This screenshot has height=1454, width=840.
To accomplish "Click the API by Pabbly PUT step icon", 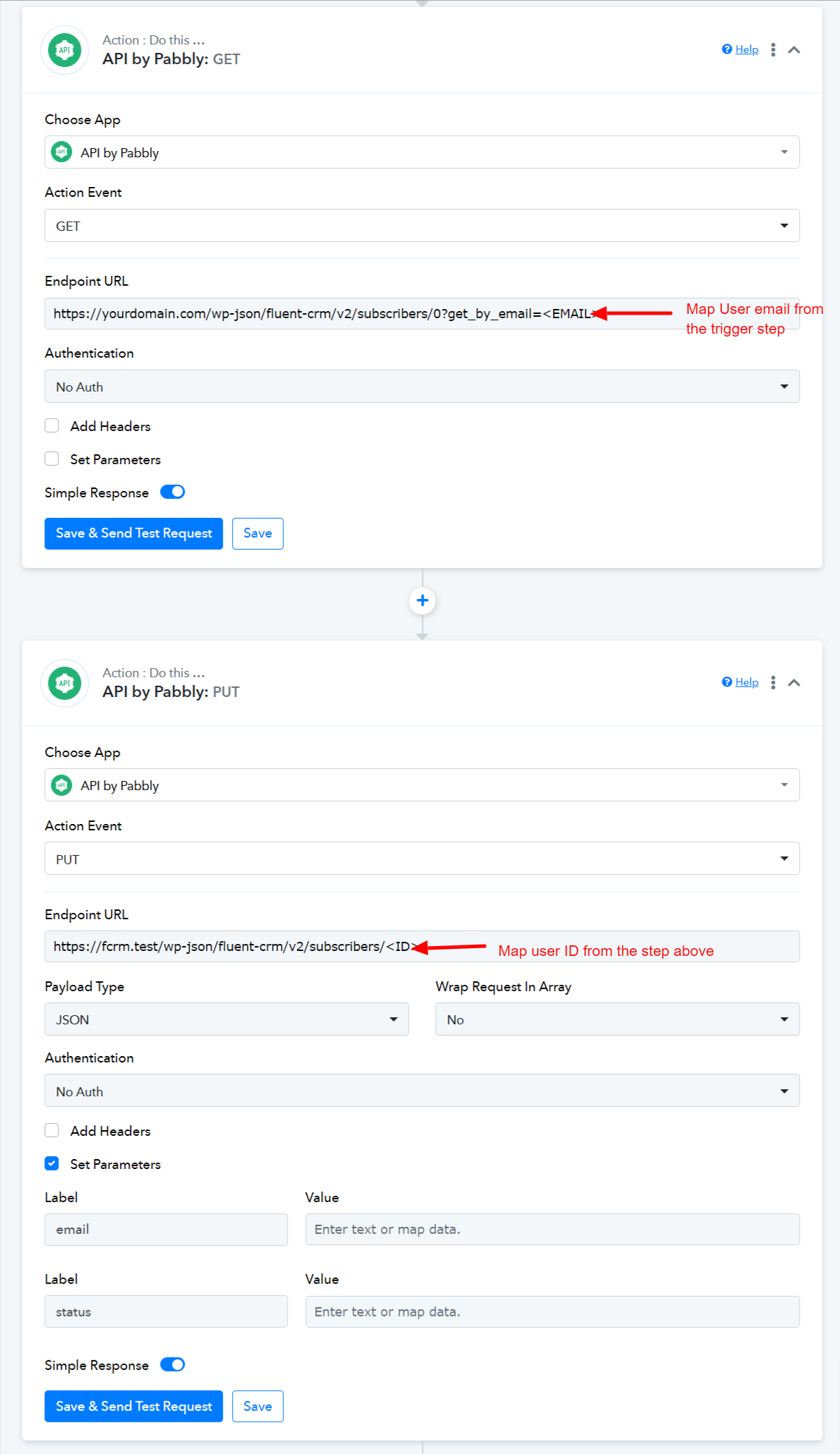I will [65, 683].
